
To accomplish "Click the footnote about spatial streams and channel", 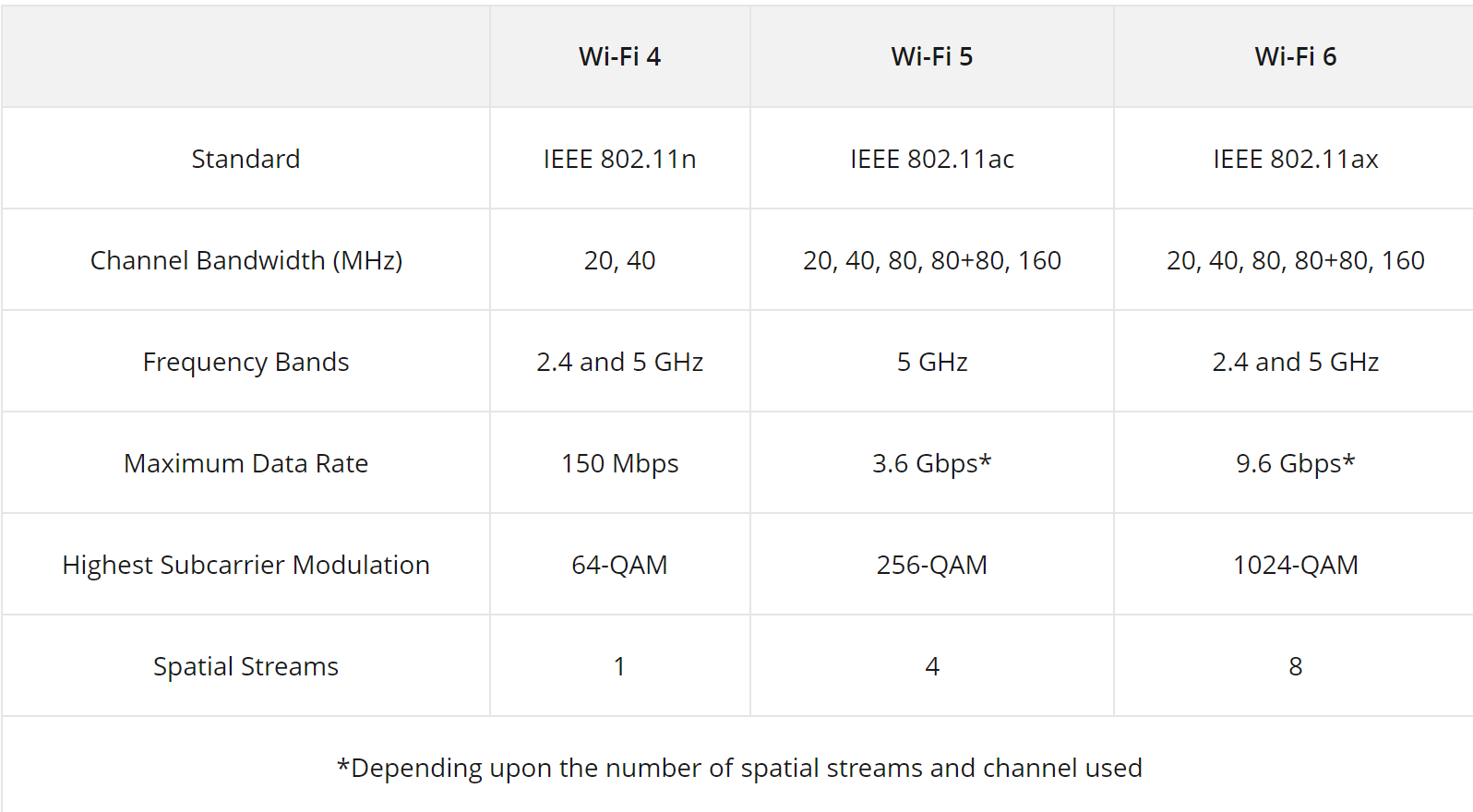I will click(739, 768).
